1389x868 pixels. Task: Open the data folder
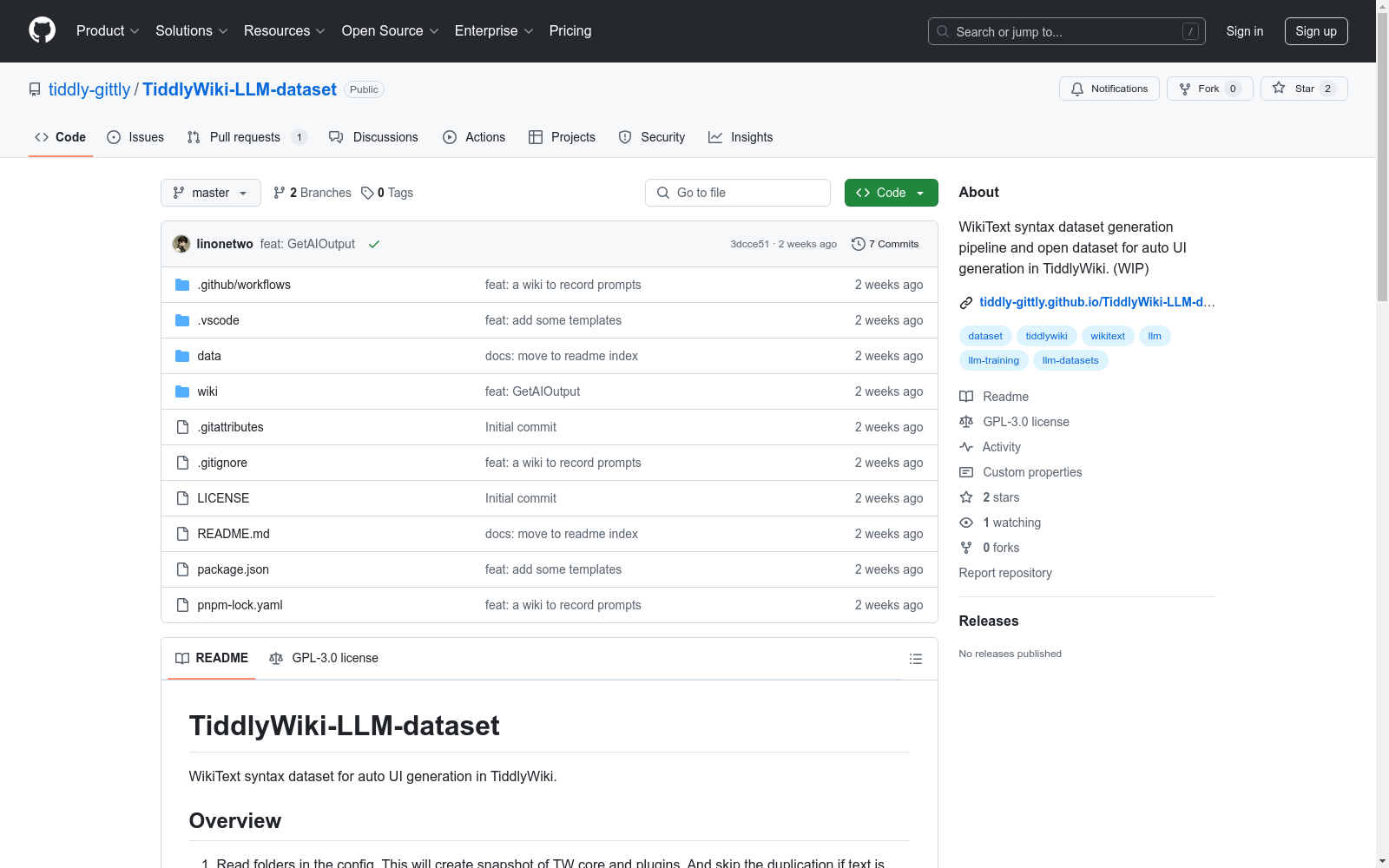tap(209, 356)
